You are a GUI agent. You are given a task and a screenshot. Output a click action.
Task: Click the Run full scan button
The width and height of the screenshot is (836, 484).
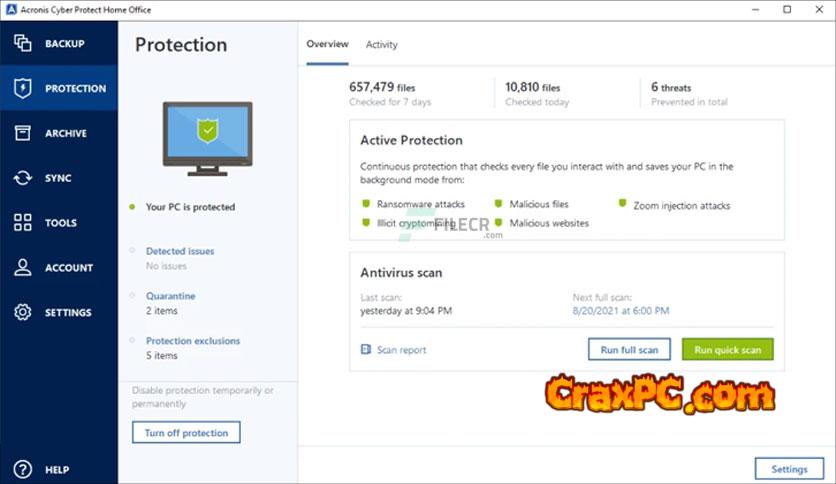[x=629, y=350]
